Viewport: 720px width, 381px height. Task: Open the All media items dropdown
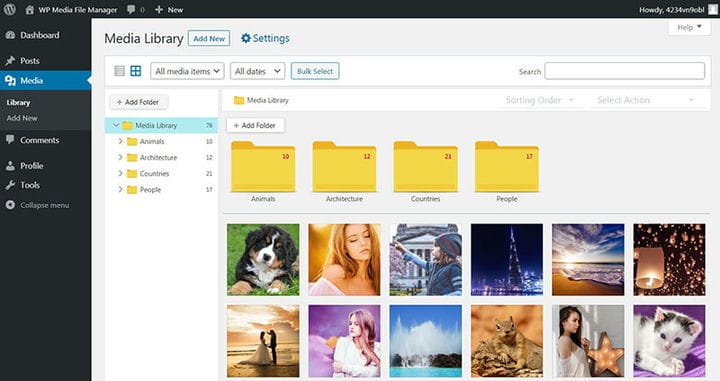(187, 71)
